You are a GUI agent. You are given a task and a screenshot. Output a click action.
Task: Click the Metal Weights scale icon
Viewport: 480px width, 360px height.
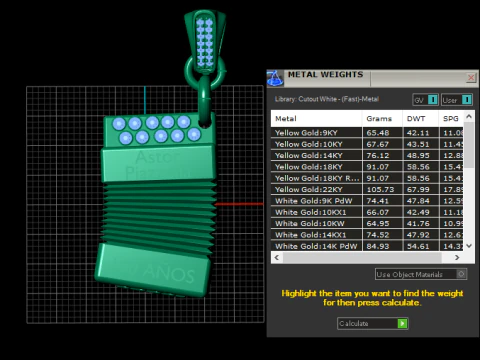click(x=275, y=78)
